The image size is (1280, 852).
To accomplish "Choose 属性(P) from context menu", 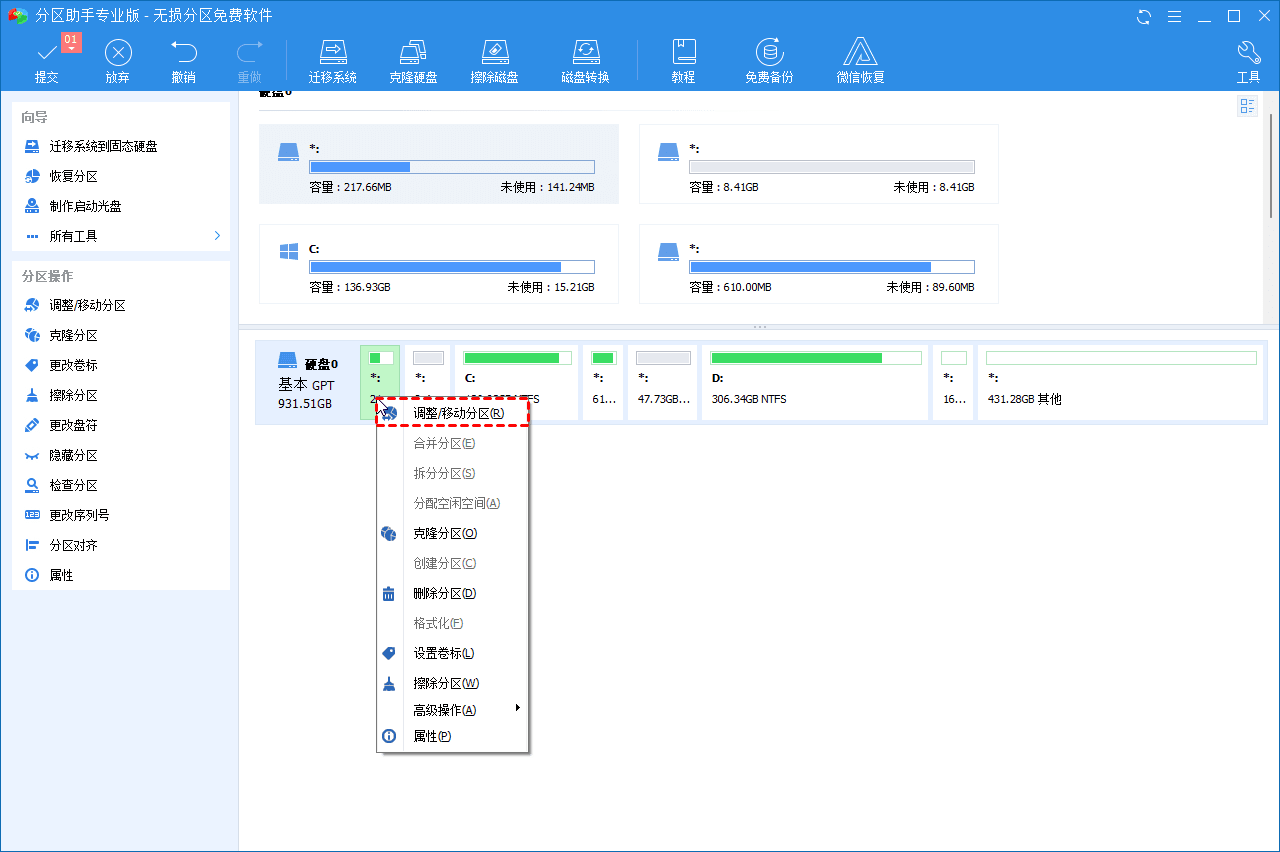I will point(452,736).
